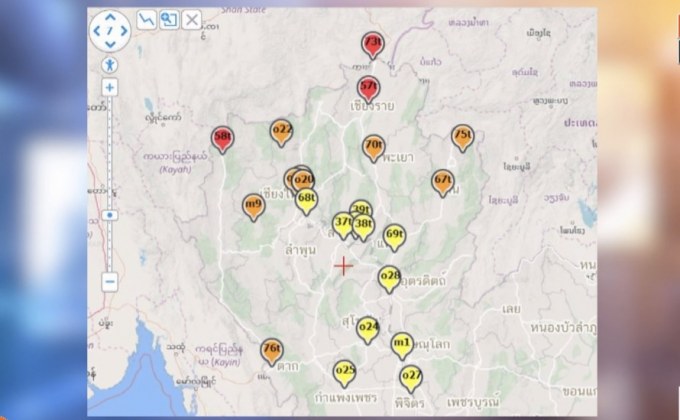
Task: Click the zoom slider handle
Action: click(109, 215)
